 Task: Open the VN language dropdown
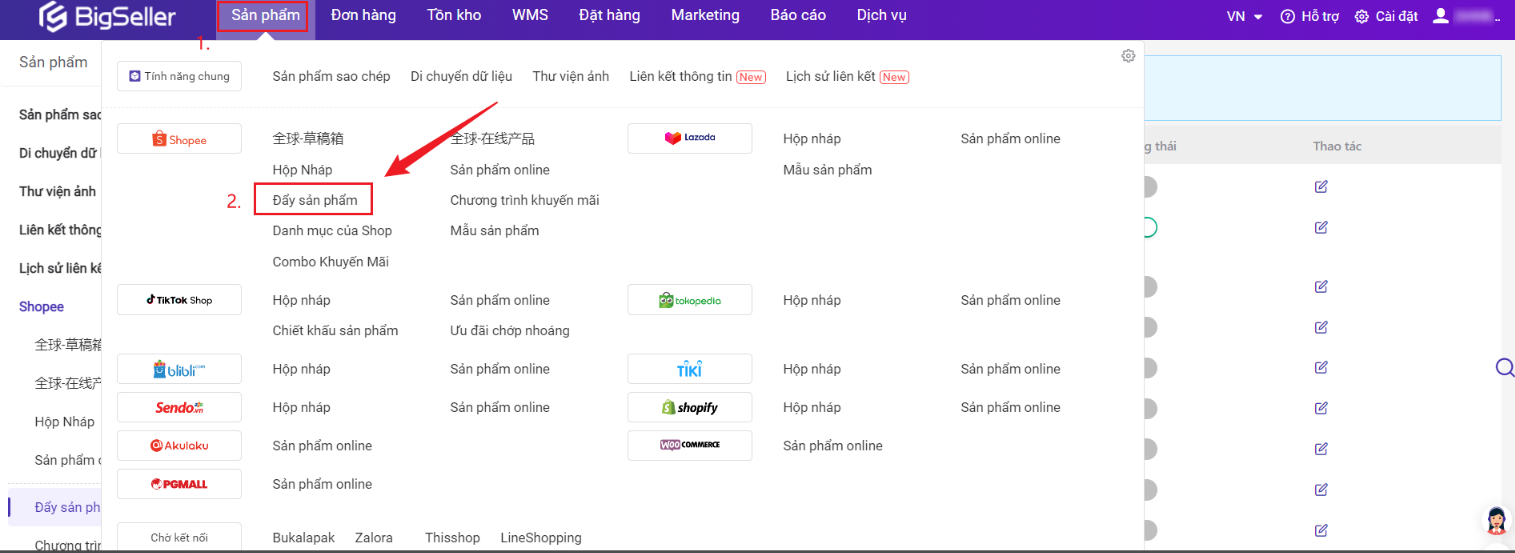[x=1244, y=16]
